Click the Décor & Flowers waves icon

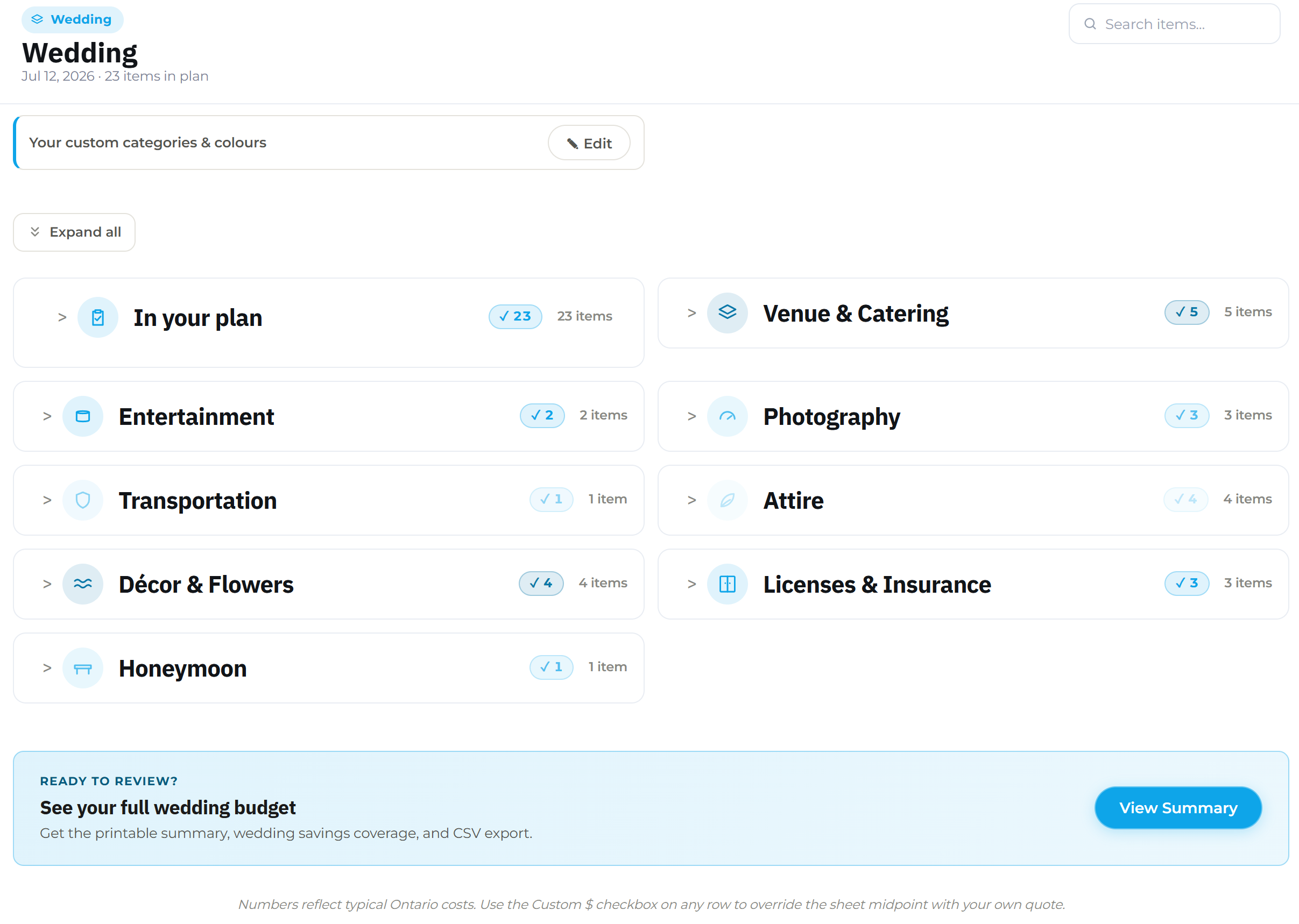pos(82,584)
